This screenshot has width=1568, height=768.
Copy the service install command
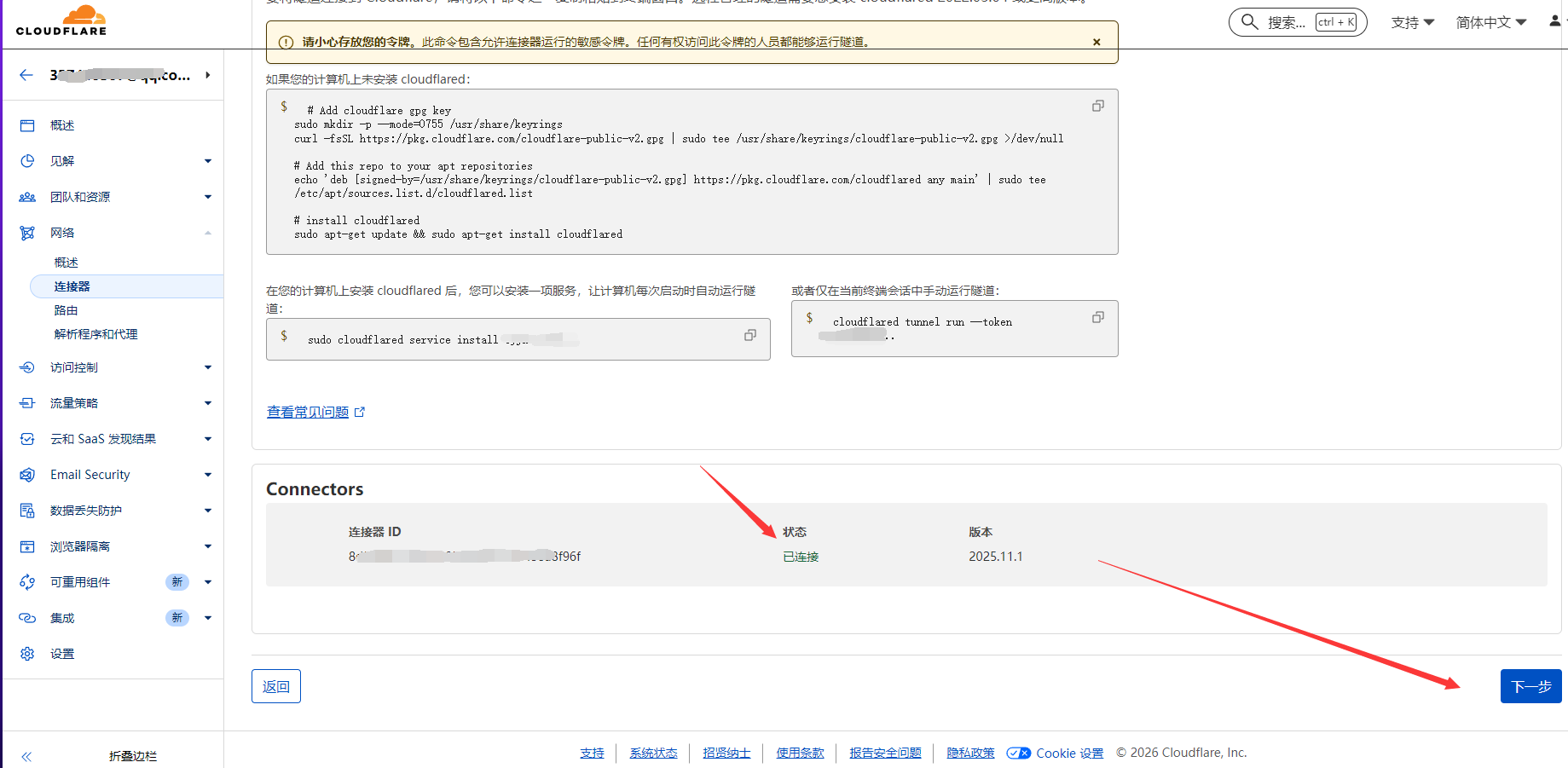[749, 335]
